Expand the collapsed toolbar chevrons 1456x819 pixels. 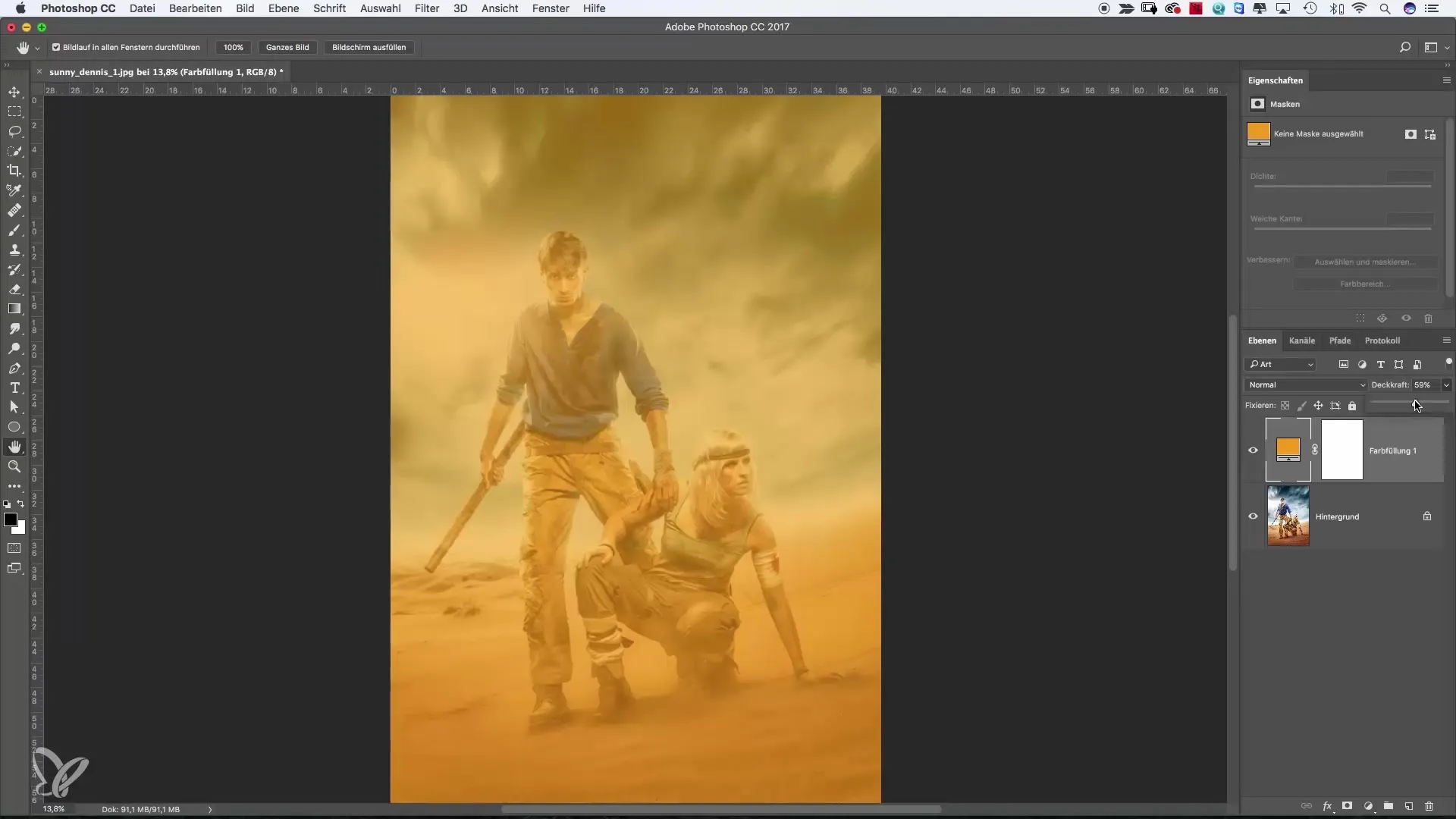point(7,66)
